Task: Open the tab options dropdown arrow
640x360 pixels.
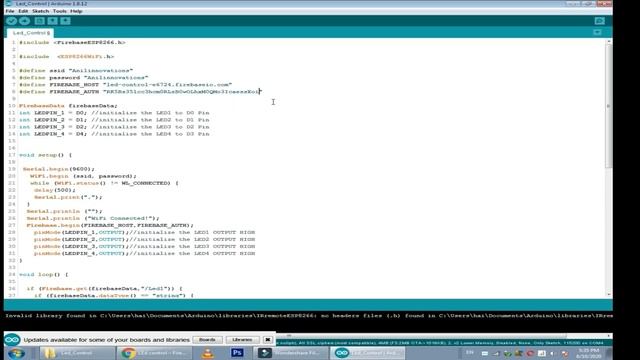Action: [x=597, y=32]
